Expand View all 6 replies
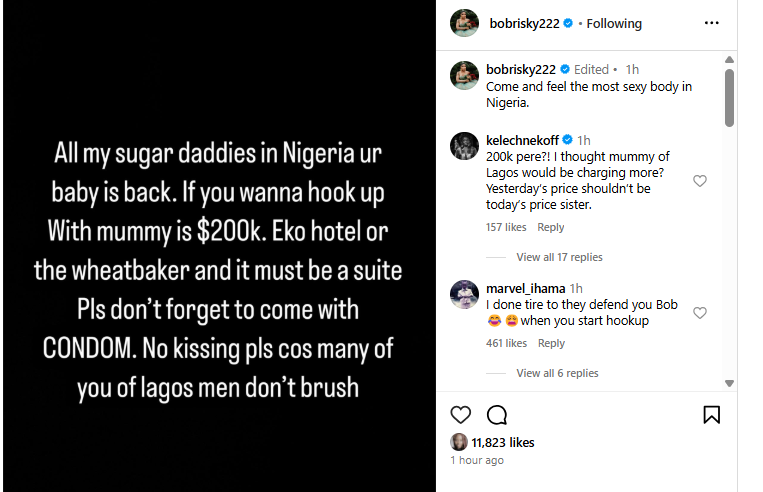763x492 pixels. [557, 373]
